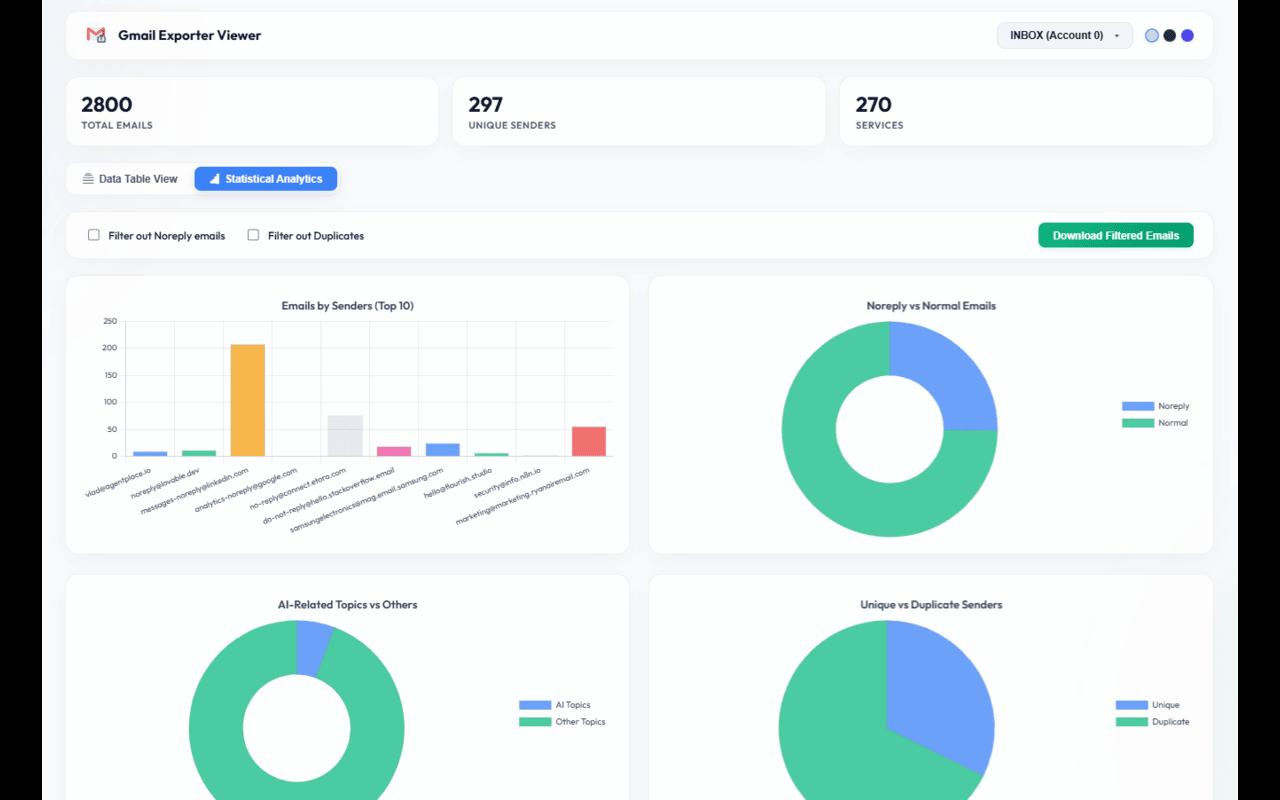Toggle Unique legend swatch
Image resolution: width=1280 pixels, height=800 pixels.
[x=1132, y=705]
